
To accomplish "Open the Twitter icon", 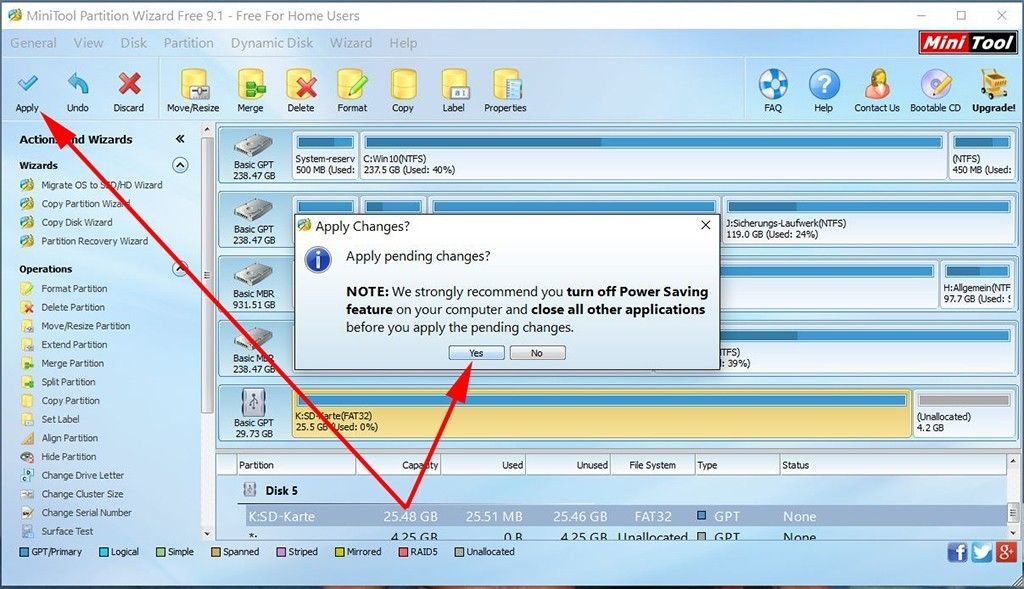I will click(x=982, y=552).
